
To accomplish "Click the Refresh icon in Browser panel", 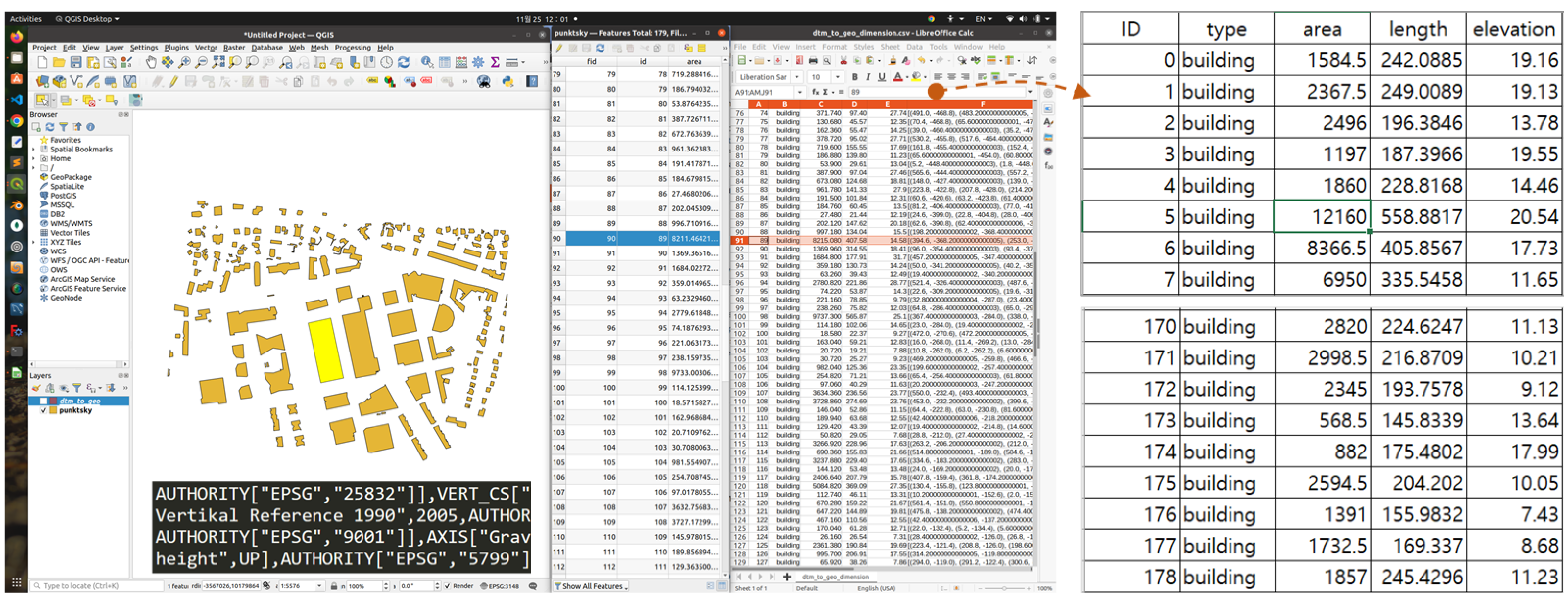I will [50, 127].
